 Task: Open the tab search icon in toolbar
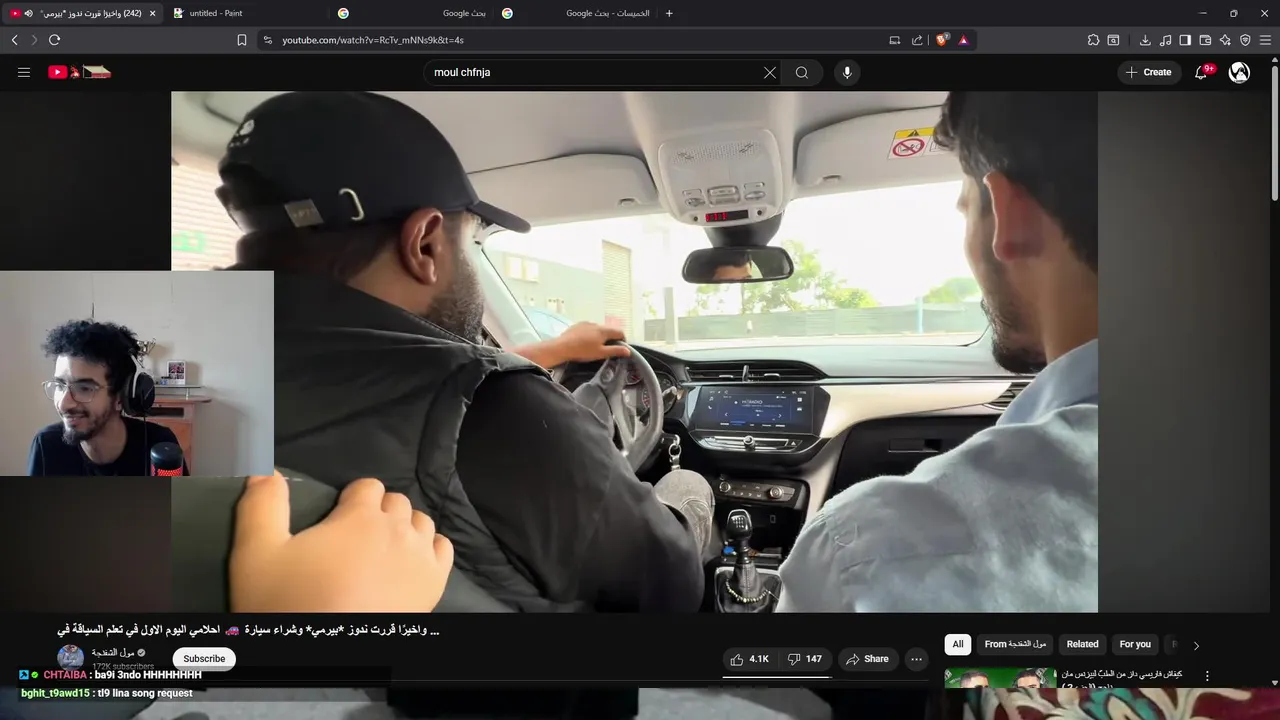pos(1113,40)
